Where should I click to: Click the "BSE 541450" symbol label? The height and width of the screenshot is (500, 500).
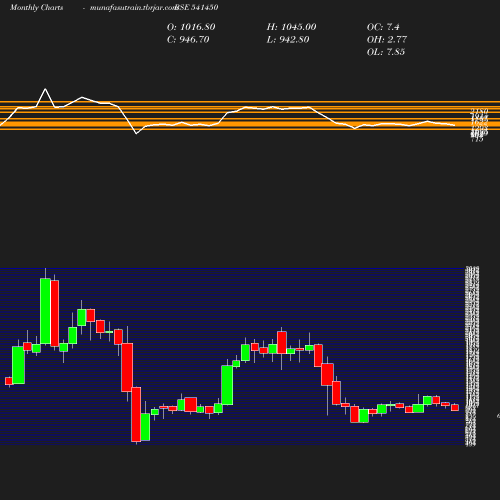pyautogui.click(x=197, y=7)
